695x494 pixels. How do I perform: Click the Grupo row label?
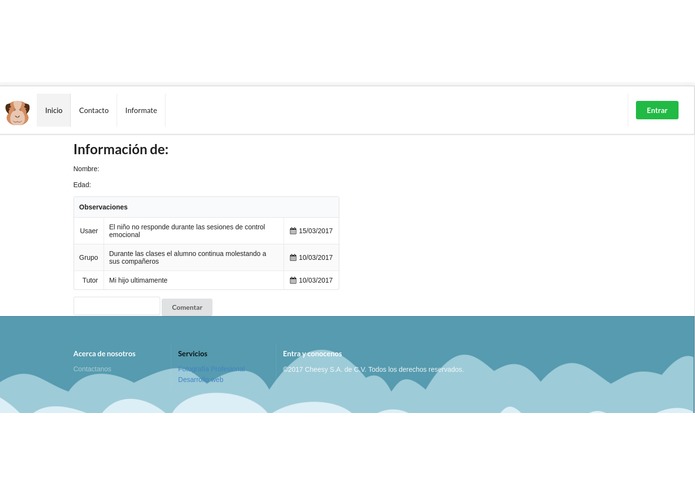pos(89,257)
